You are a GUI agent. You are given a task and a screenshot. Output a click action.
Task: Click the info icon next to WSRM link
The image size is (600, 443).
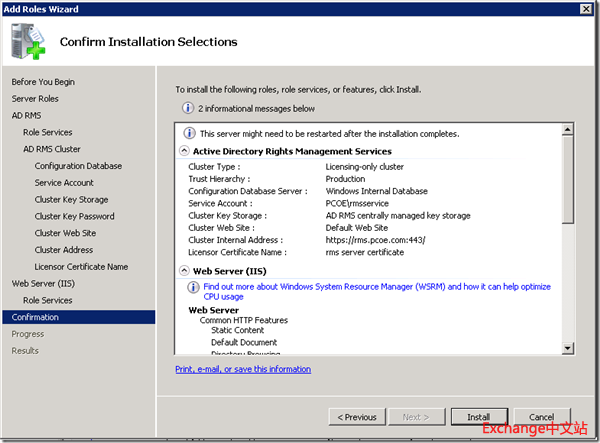pos(195,287)
